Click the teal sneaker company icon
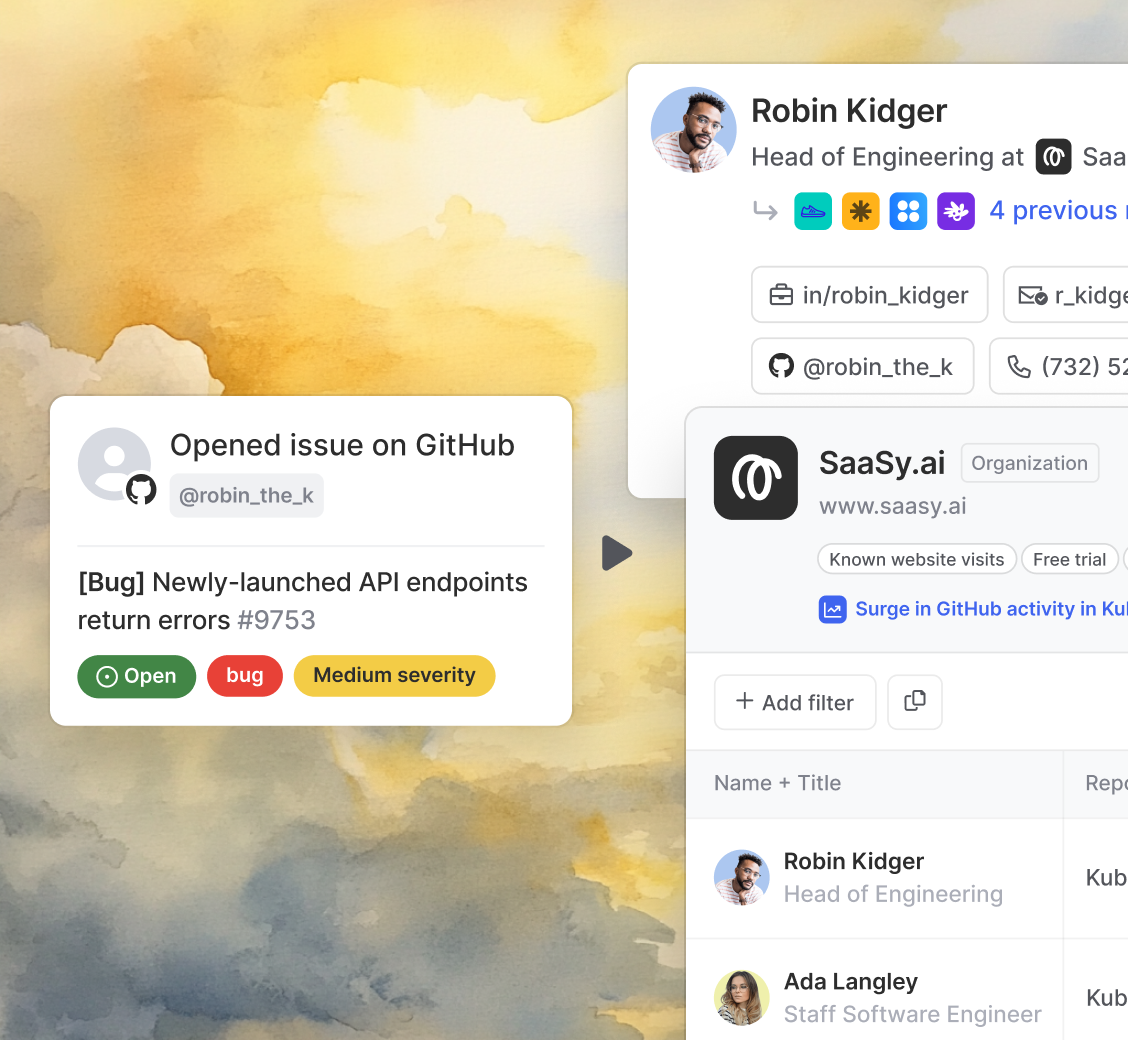The image size is (1128, 1040). (813, 211)
